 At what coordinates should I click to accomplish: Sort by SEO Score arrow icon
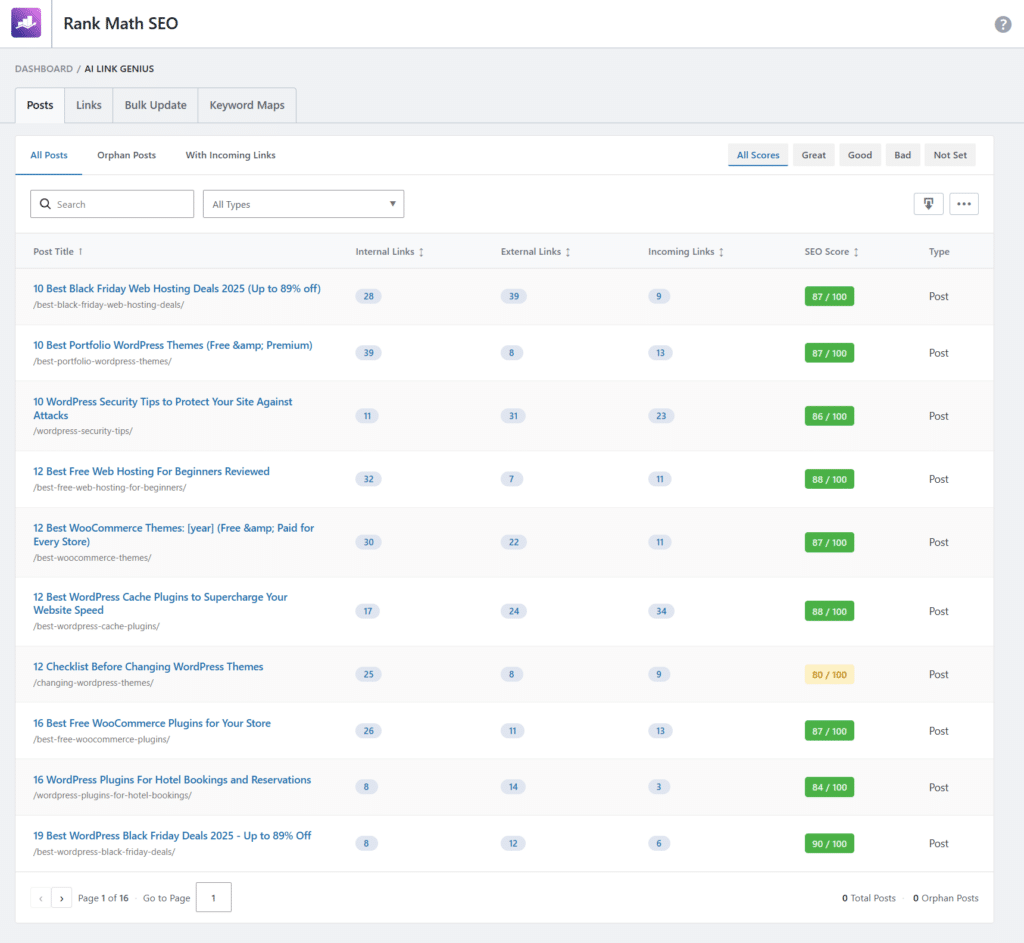[856, 252]
